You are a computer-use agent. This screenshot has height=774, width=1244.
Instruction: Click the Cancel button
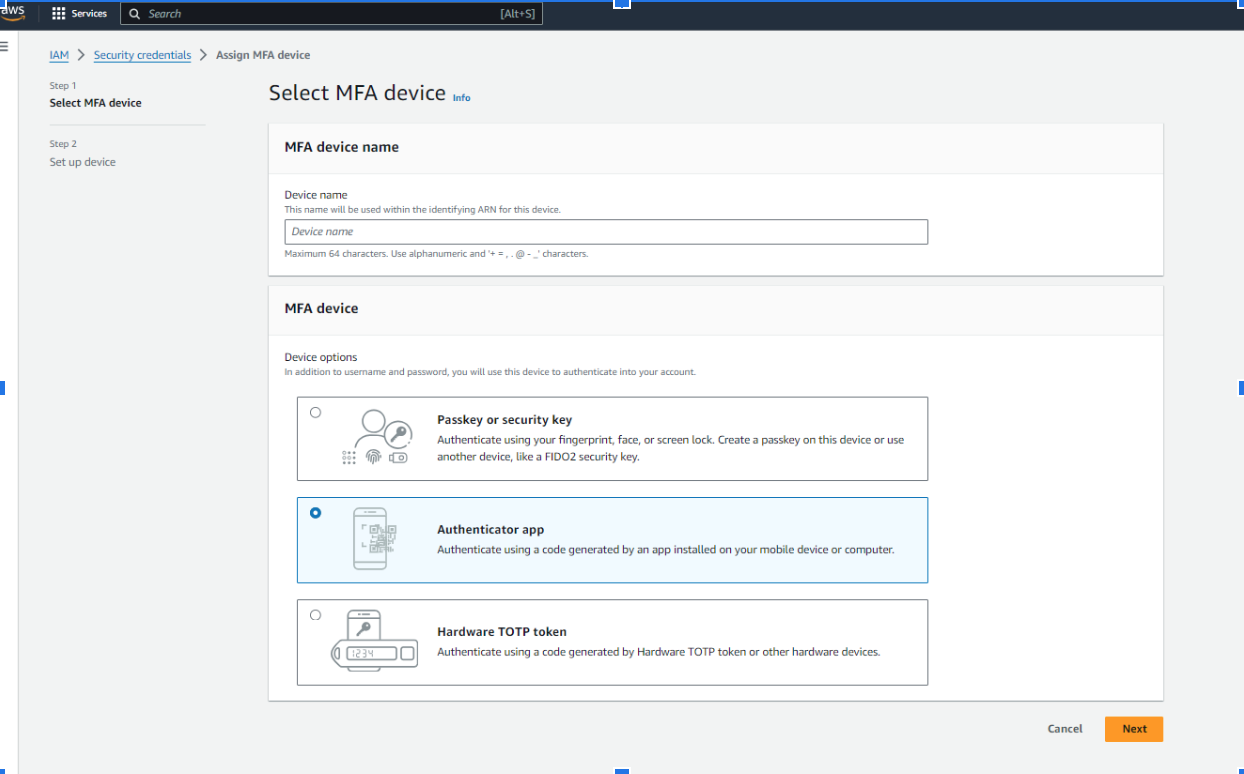pyautogui.click(x=1065, y=729)
